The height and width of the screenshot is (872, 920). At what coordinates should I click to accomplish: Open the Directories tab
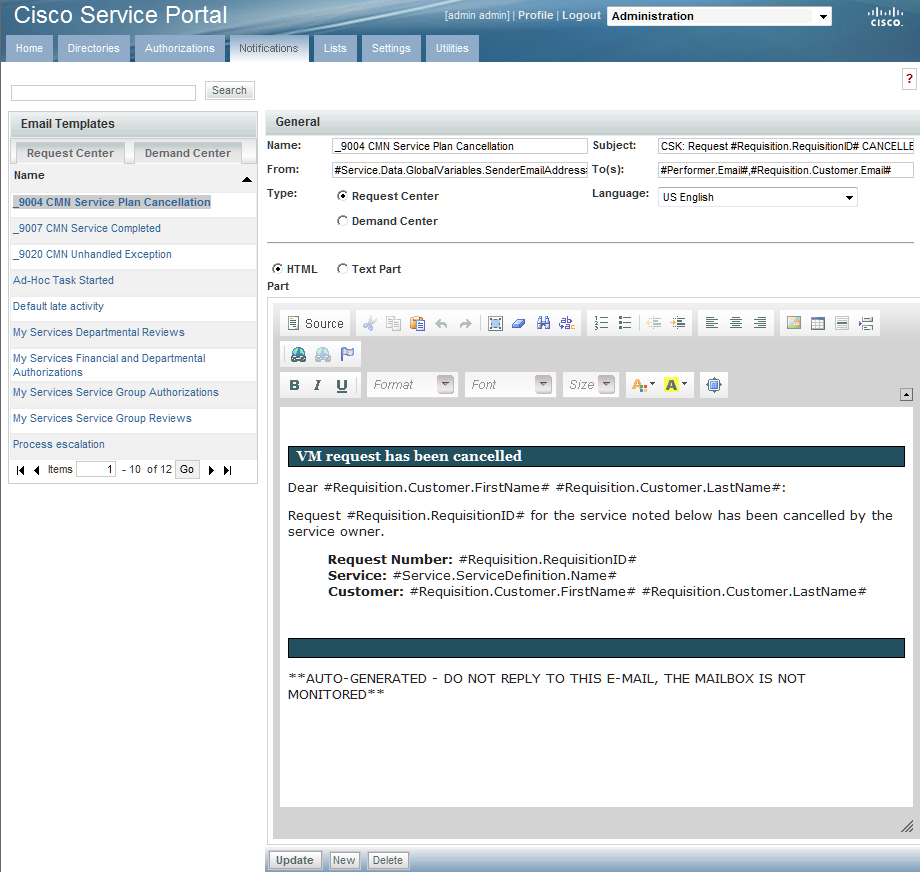93,48
